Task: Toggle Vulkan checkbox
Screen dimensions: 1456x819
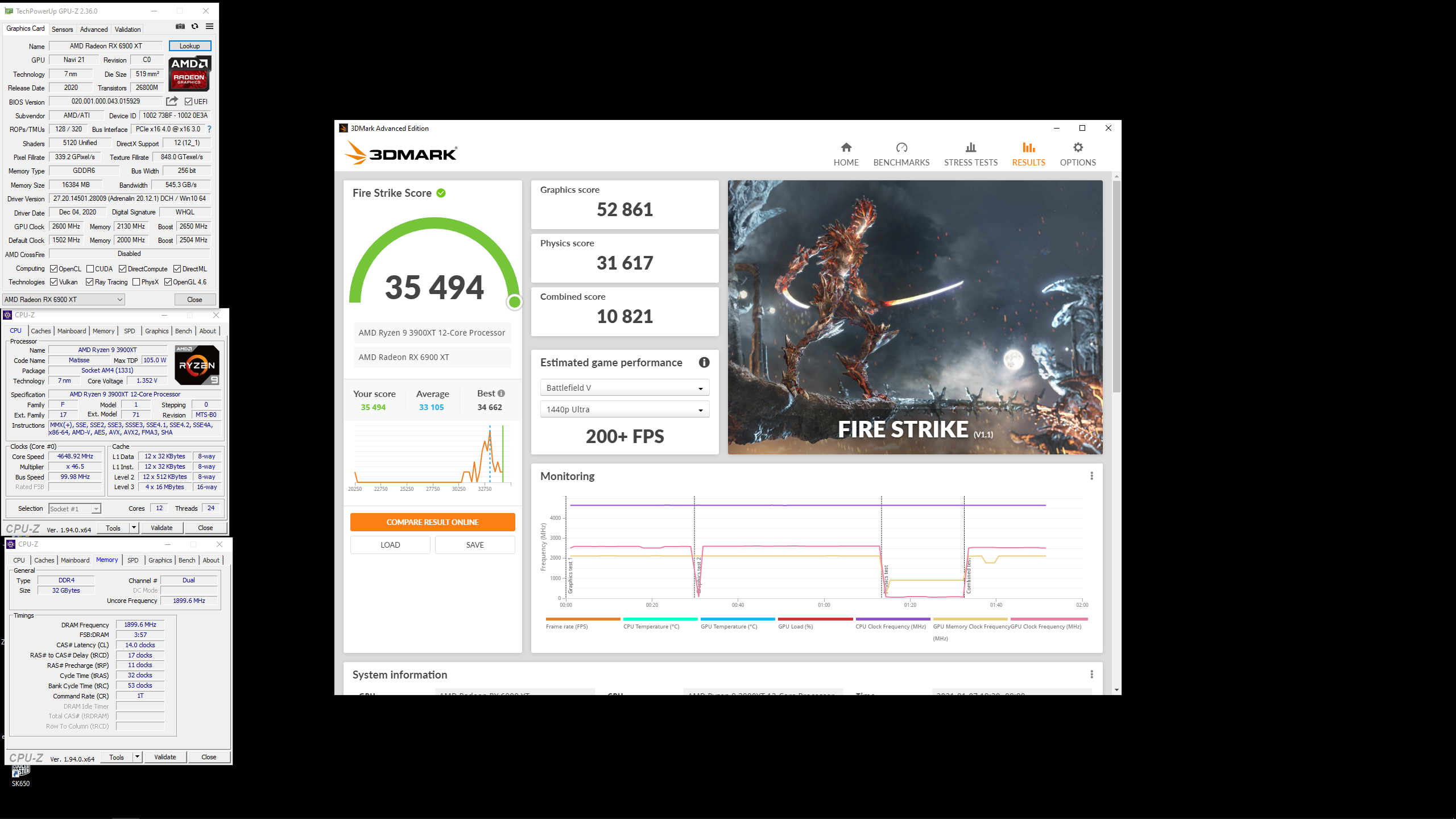Action: pyautogui.click(x=53, y=282)
